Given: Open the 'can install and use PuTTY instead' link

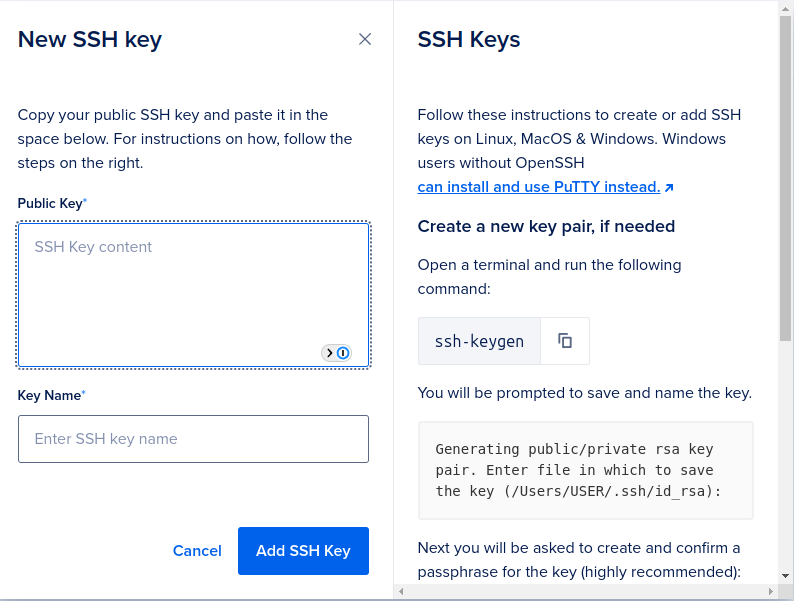Looking at the screenshot, I should 539,187.
